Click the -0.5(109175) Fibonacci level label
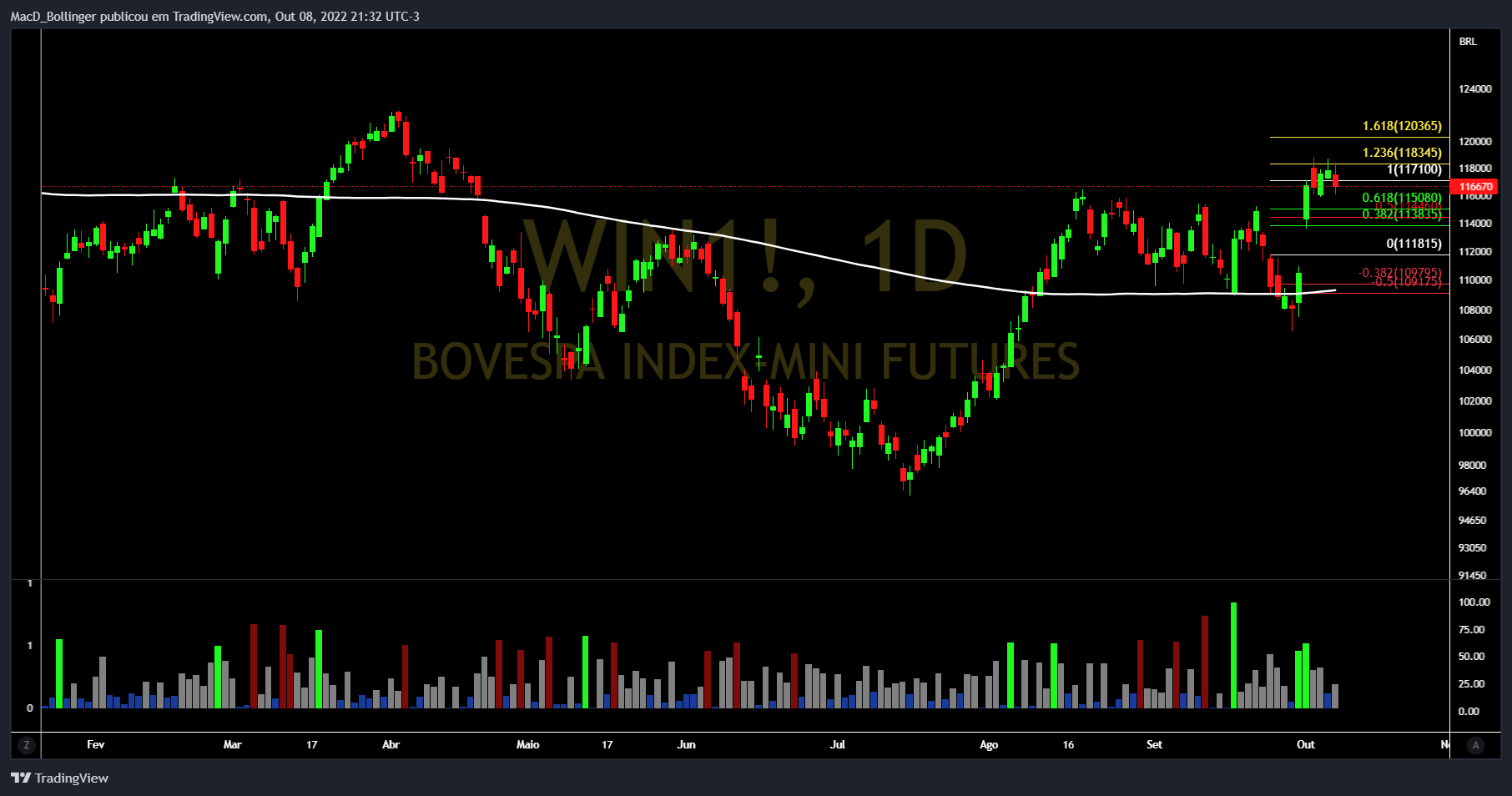The width and height of the screenshot is (1512, 796). coord(1407,282)
